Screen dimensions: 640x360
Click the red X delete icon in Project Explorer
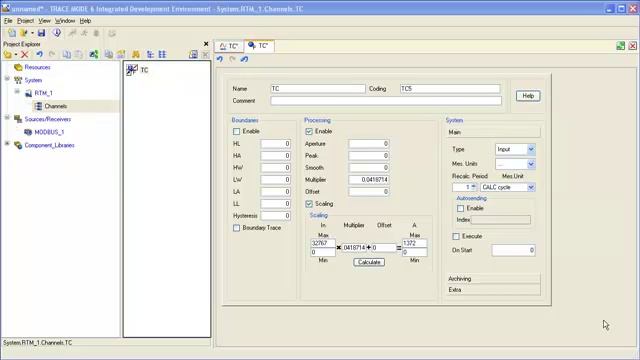24,54
